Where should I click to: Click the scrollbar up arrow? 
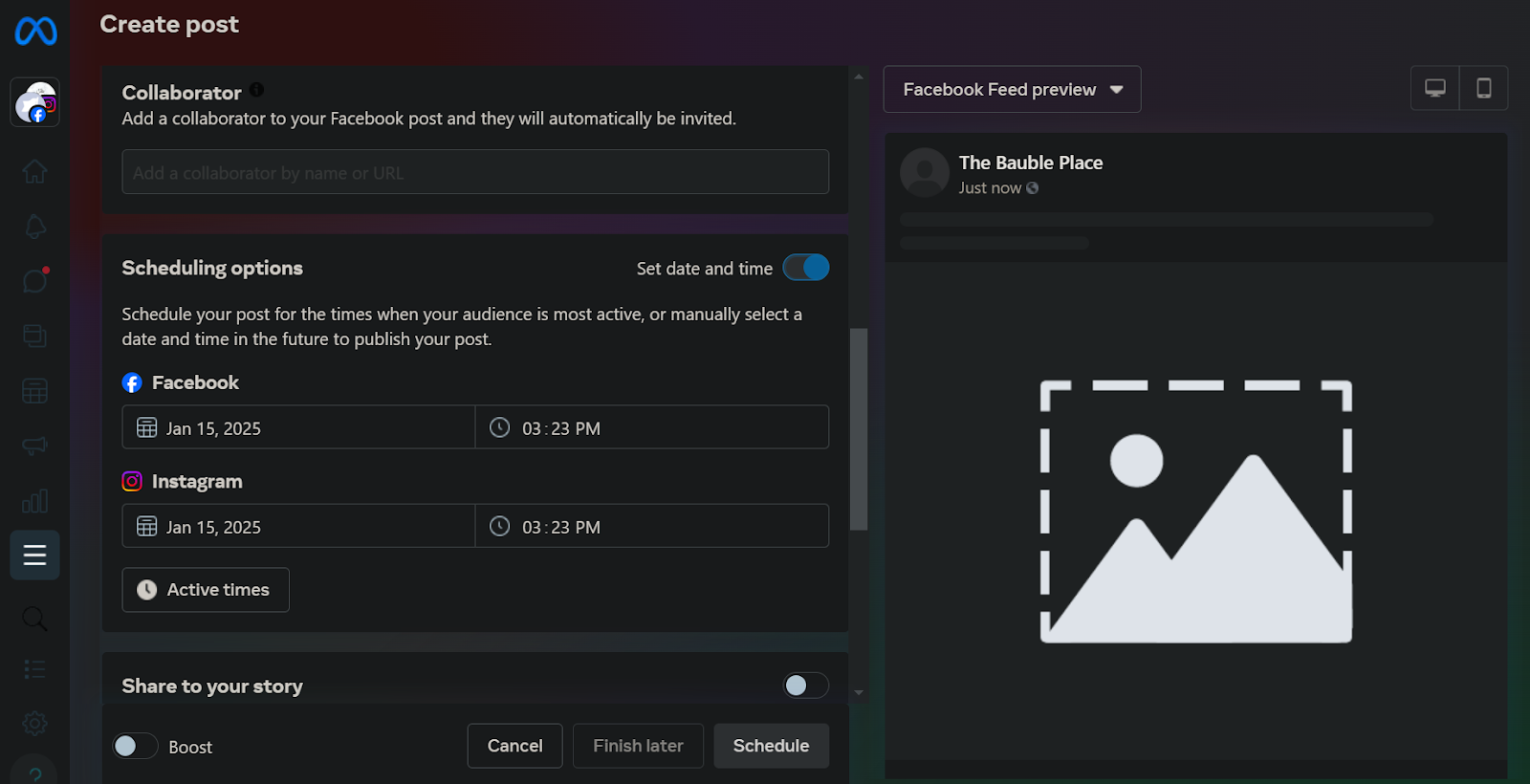pyautogui.click(x=859, y=76)
